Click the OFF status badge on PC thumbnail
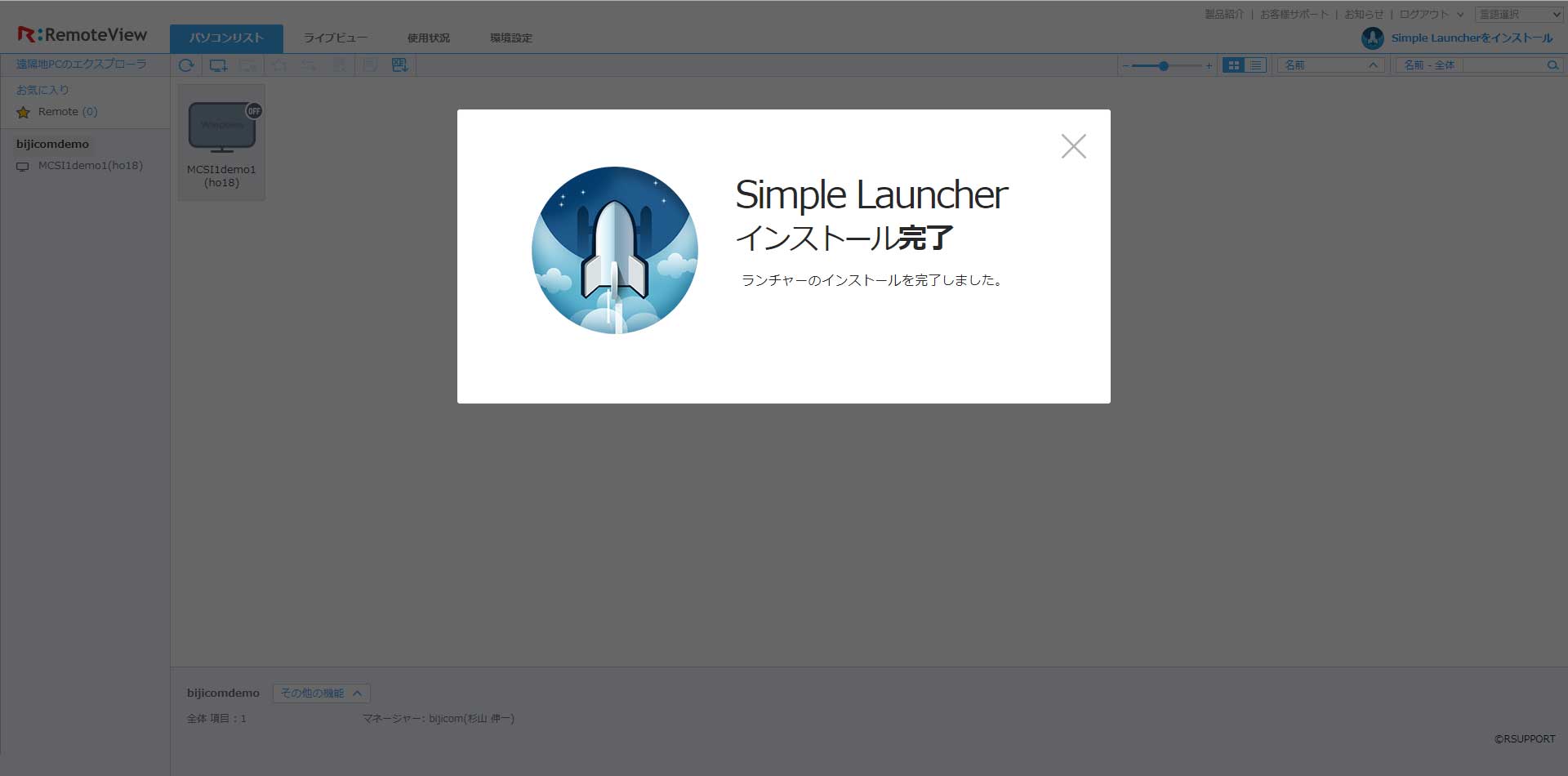Viewport: 1568px width, 776px height. click(x=254, y=111)
